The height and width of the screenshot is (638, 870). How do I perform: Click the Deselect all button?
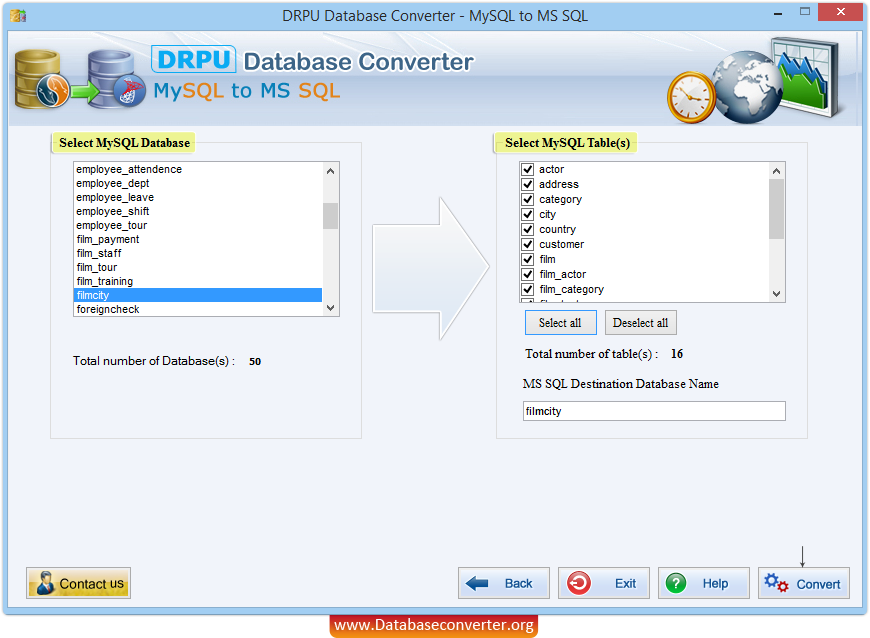640,323
